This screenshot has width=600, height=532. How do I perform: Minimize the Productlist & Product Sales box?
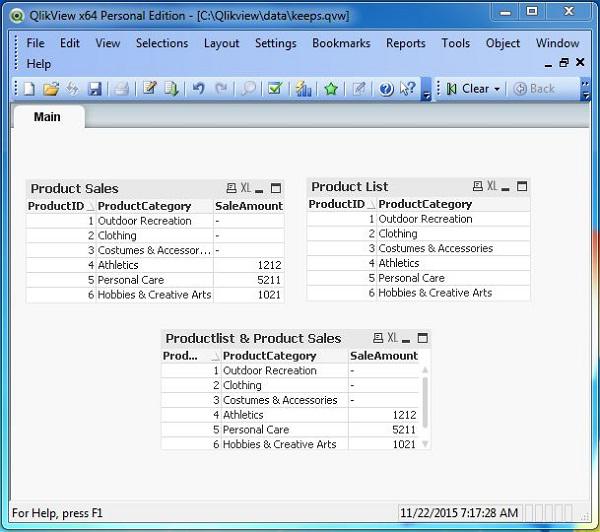click(x=406, y=339)
